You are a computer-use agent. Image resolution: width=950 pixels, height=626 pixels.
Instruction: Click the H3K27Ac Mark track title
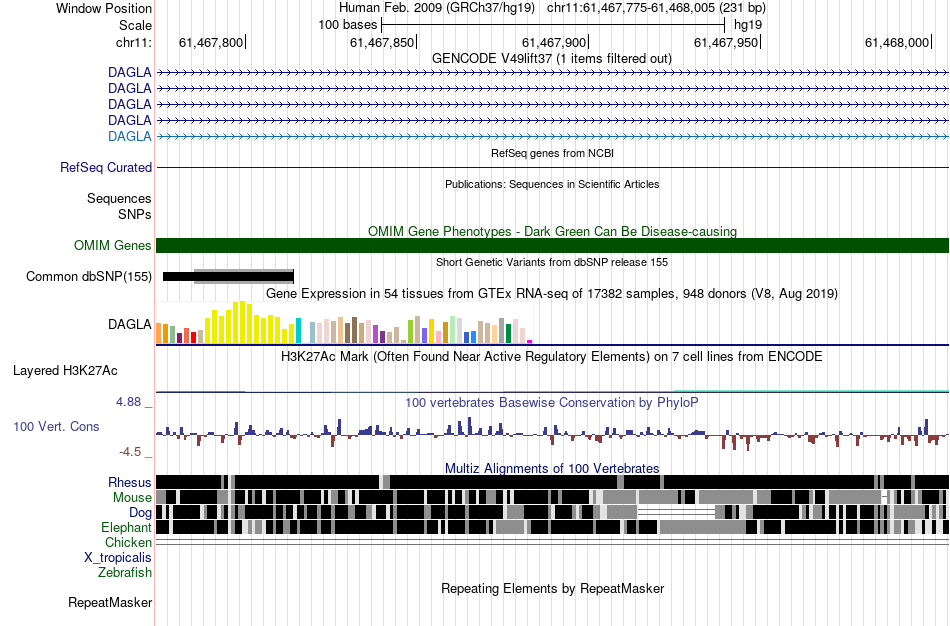(x=552, y=356)
